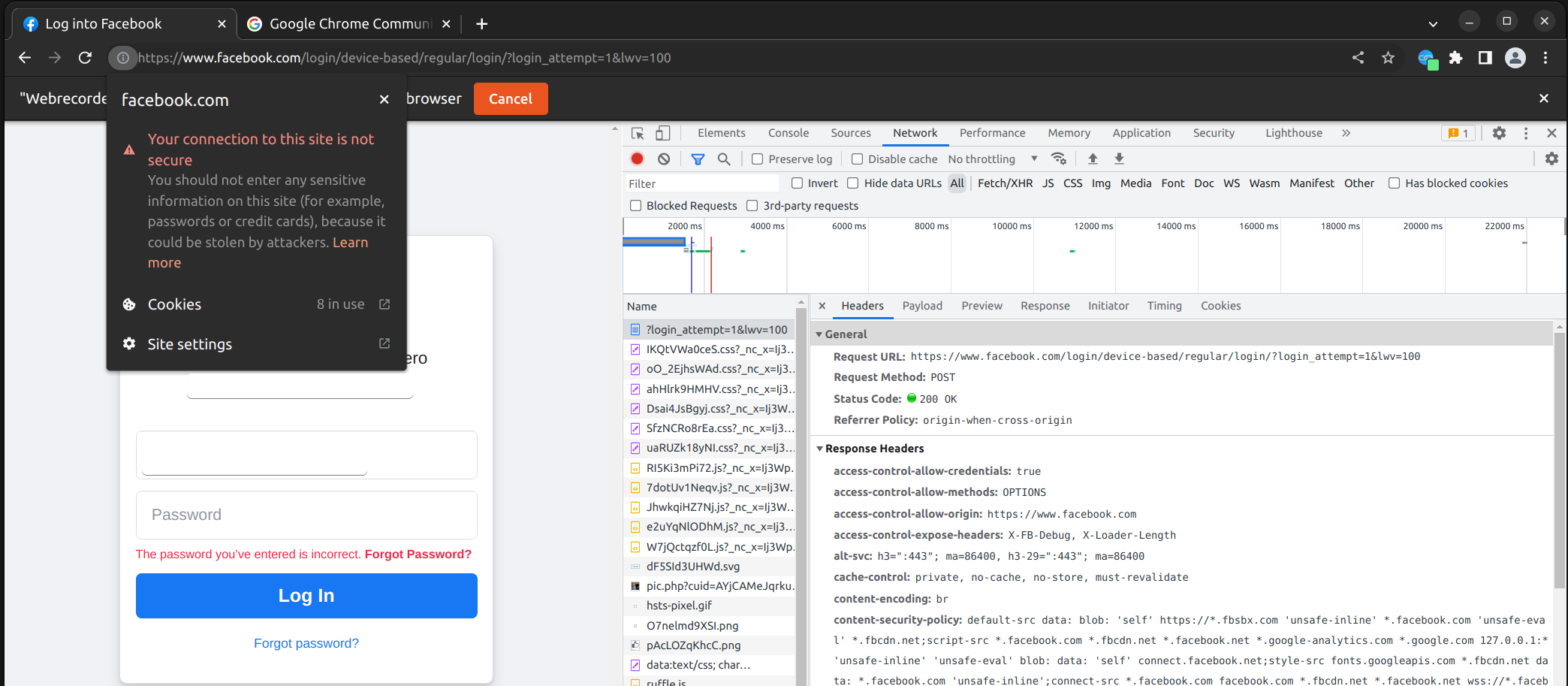Toggle the device toolbar icon in DevTools
Viewport: 1568px width, 686px height.
[662, 133]
